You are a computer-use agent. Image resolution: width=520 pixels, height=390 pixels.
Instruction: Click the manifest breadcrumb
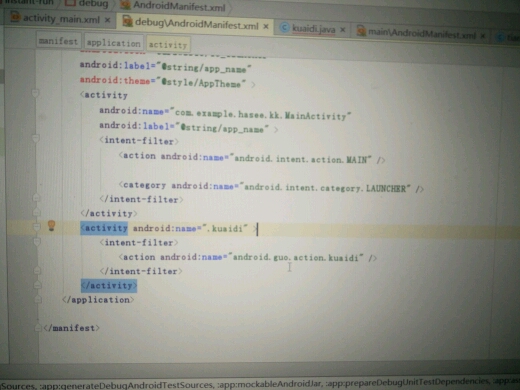(x=58, y=41)
